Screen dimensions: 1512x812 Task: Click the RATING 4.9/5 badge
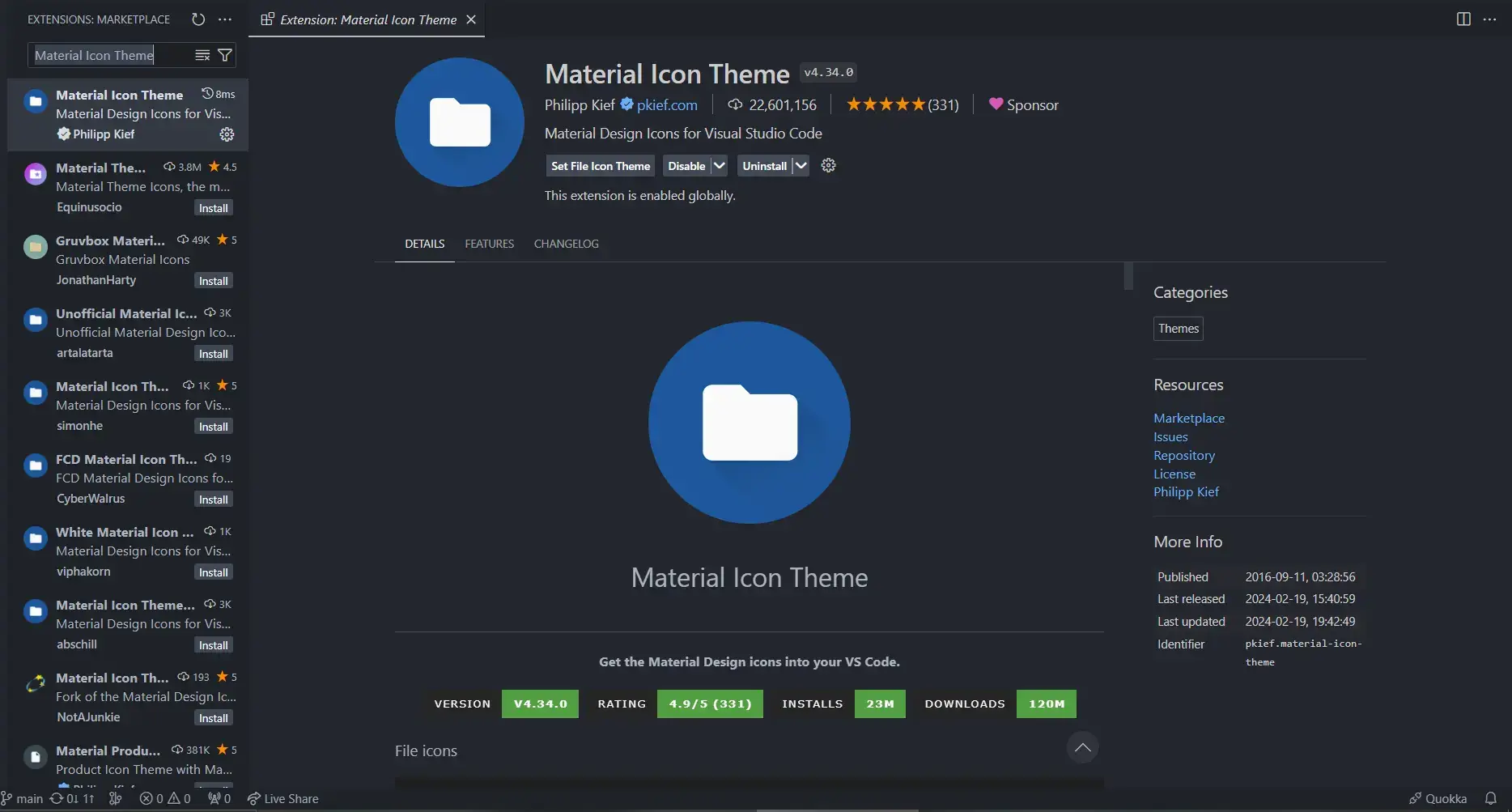coord(674,704)
